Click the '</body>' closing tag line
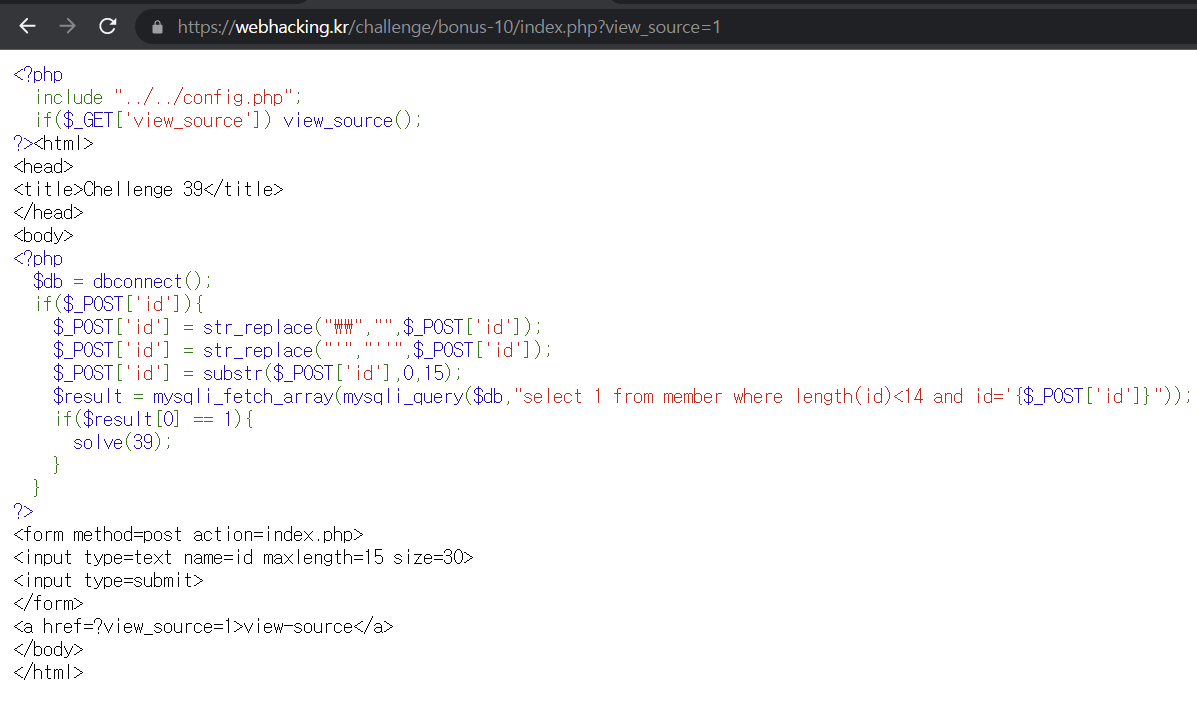Viewport: 1197px width, 708px height. coord(48,649)
